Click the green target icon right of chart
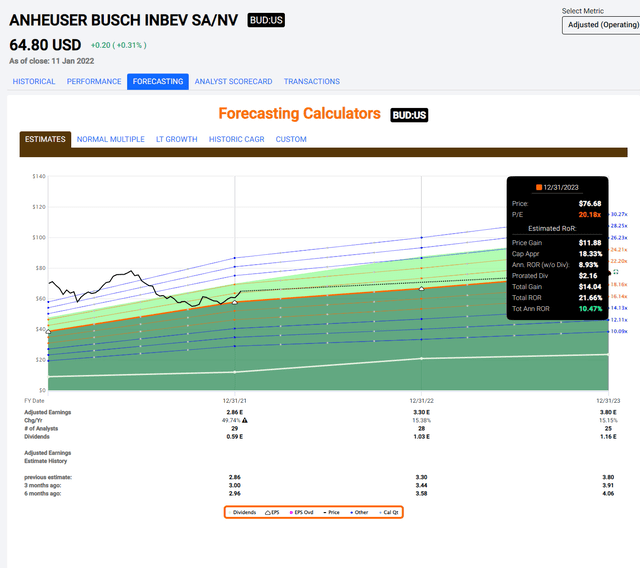The image size is (640, 568). [616, 272]
